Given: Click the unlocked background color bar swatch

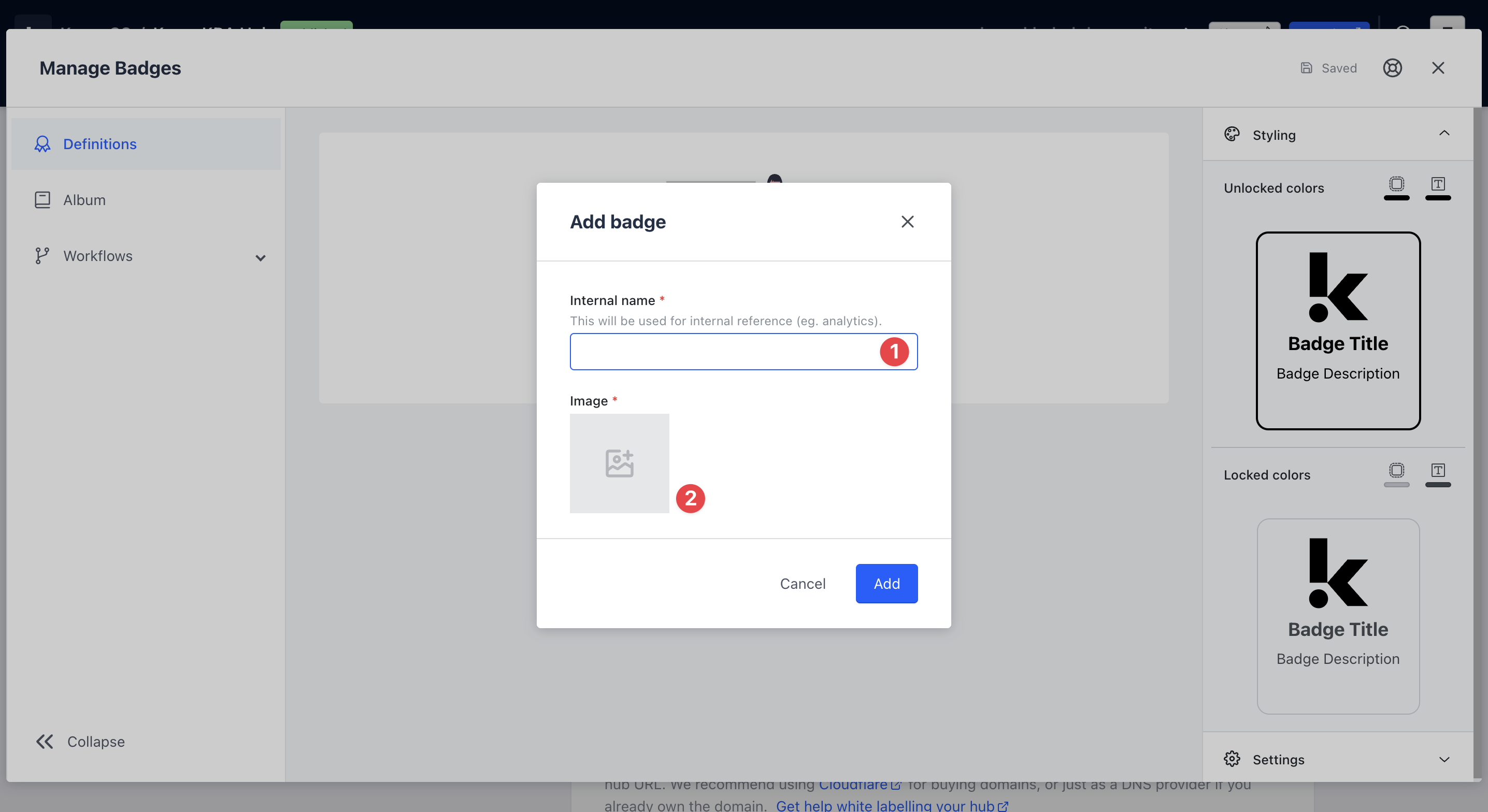Looking at the screenshot, I should point(1396,198).
